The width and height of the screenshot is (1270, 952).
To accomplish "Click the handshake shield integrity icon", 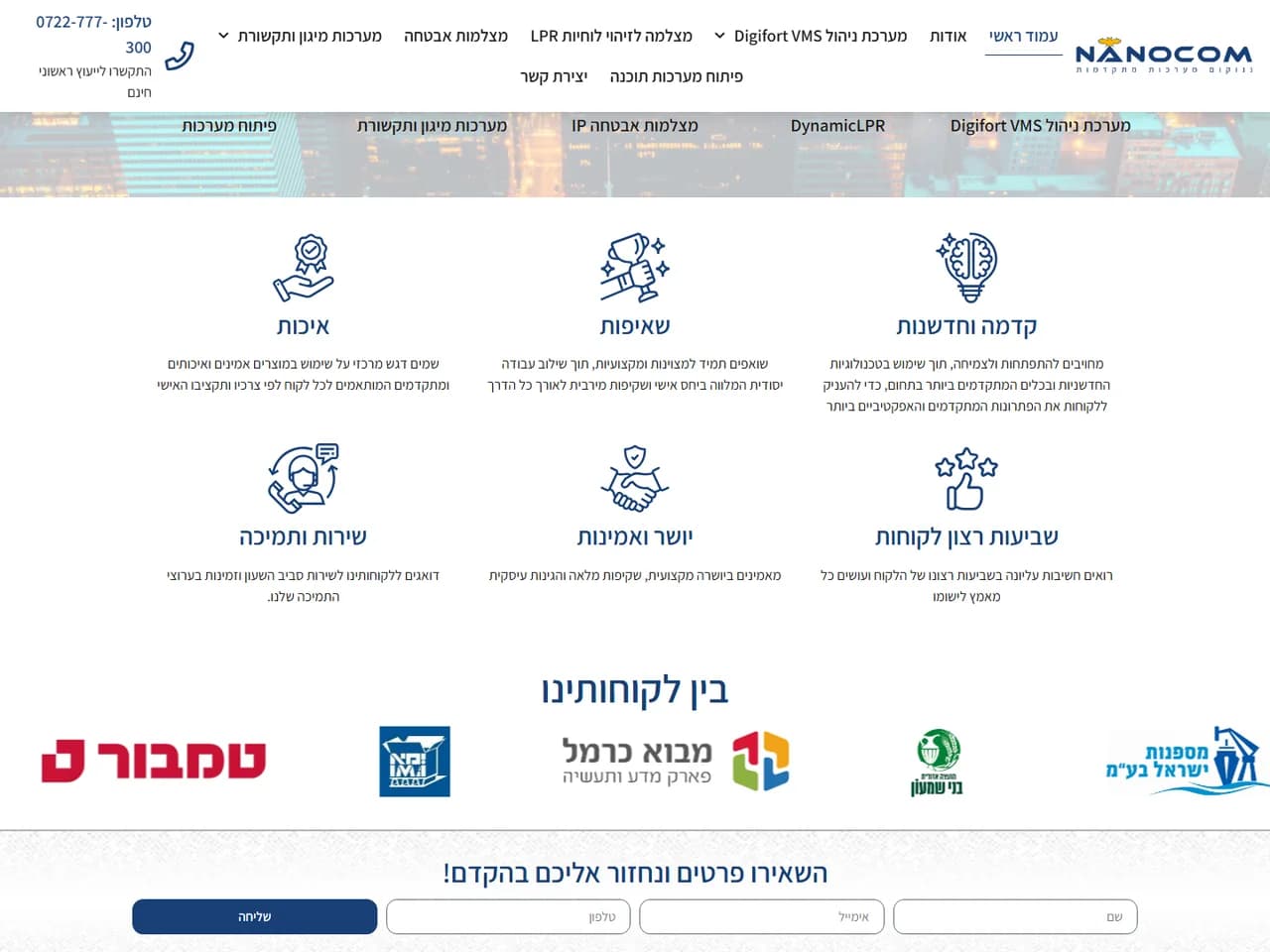I will (x=635, y=479).
